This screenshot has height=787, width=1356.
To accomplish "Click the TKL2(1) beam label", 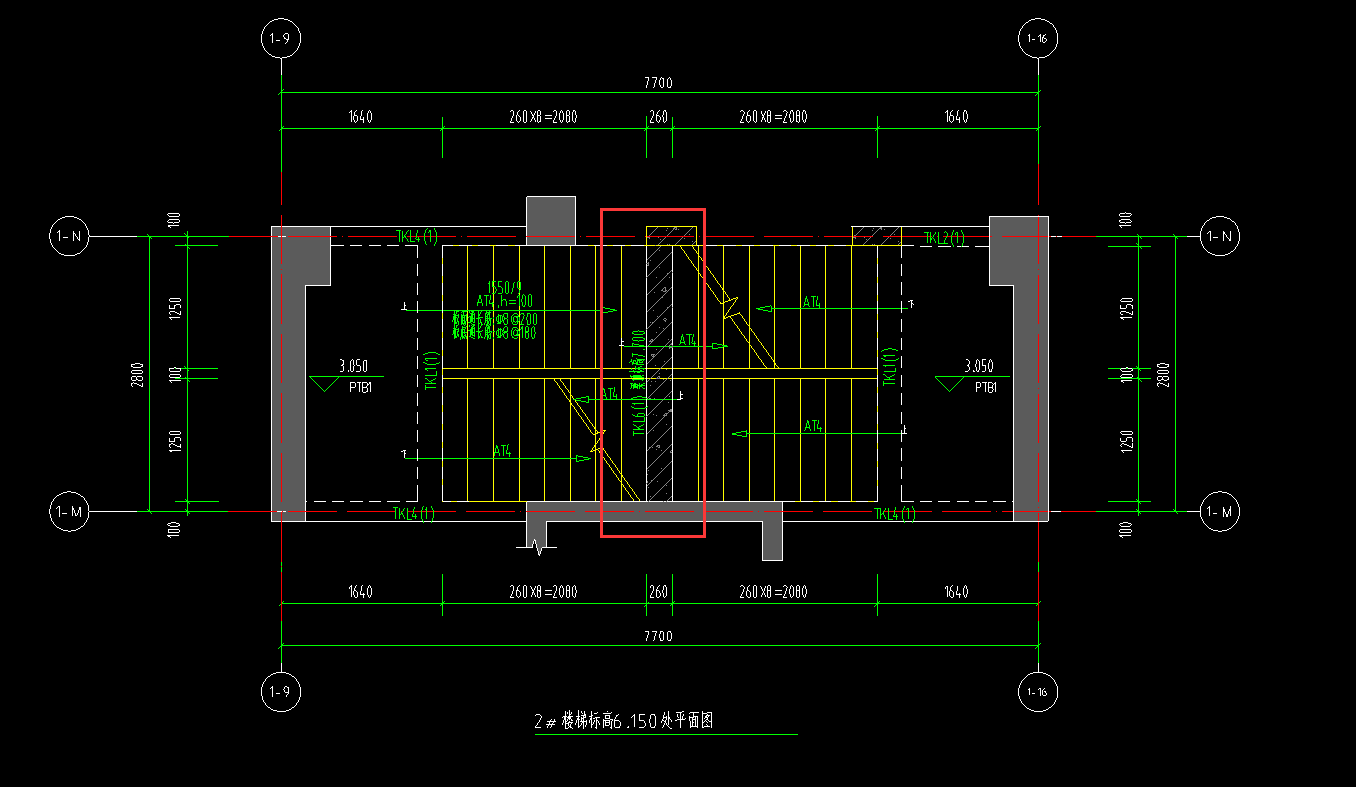I will coord(944,238).
